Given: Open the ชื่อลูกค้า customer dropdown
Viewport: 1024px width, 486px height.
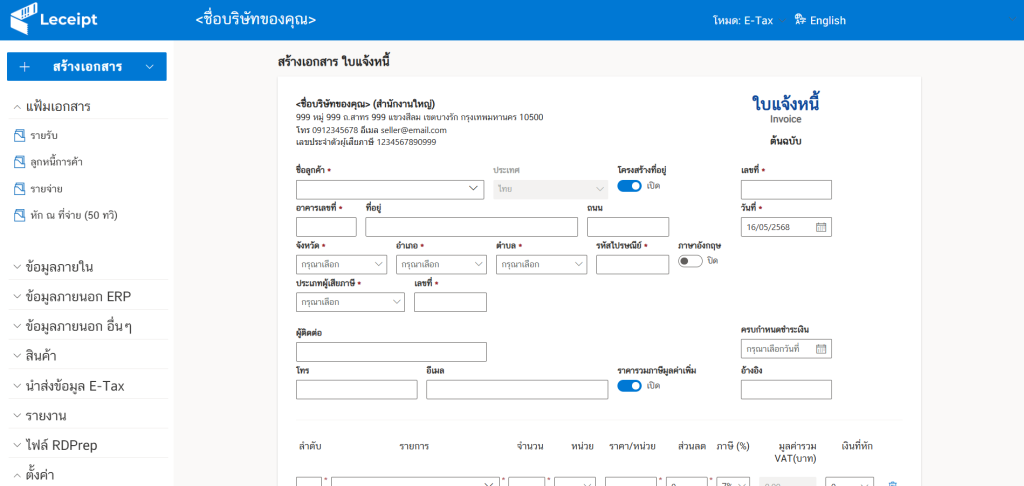Looking at the screenshot, I should [x=390, y=189].
